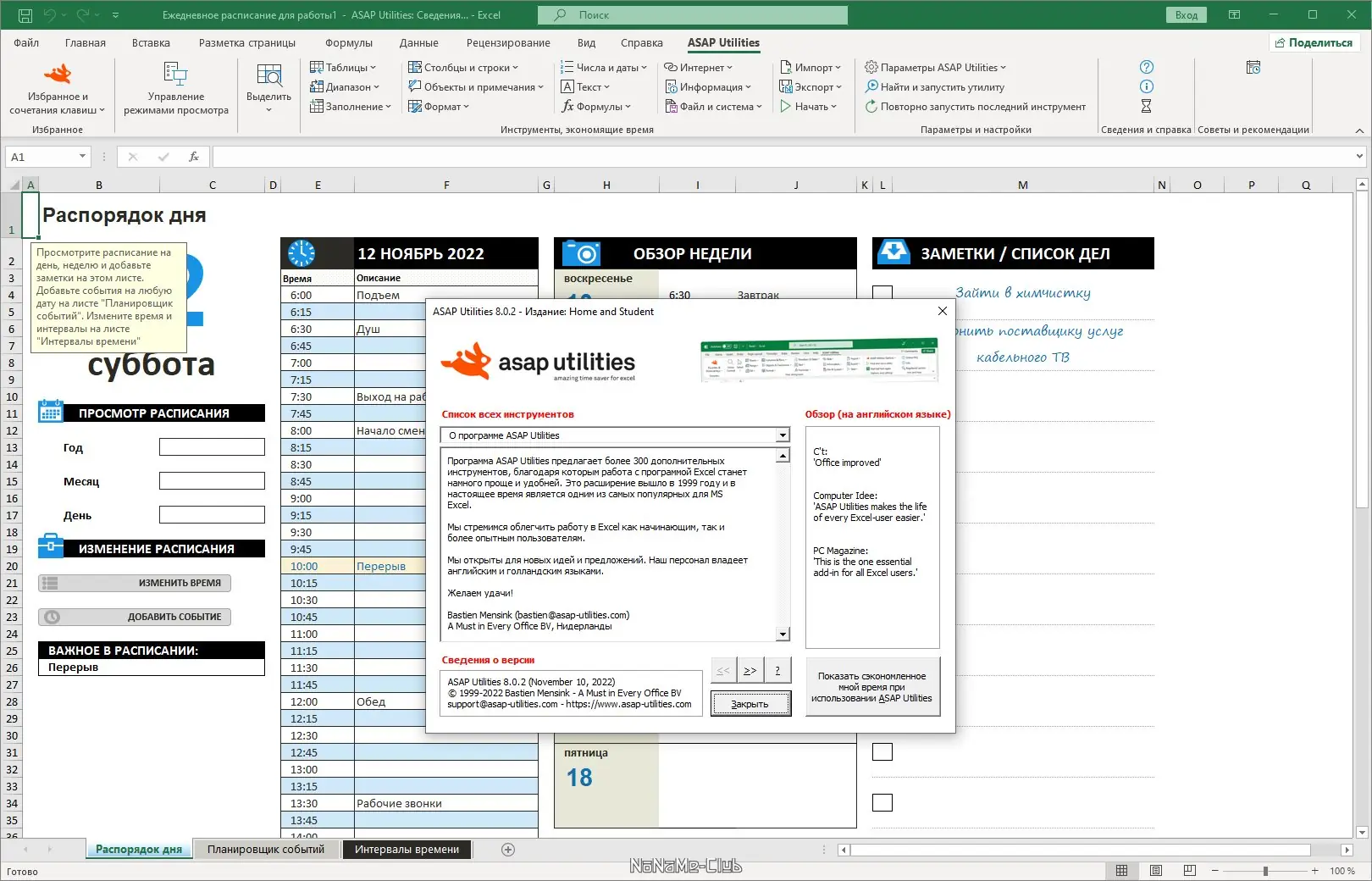Launch 'Найти и запустить утилиту'
The width and height of the screenshot is (1372, 881).
[934, 86]
